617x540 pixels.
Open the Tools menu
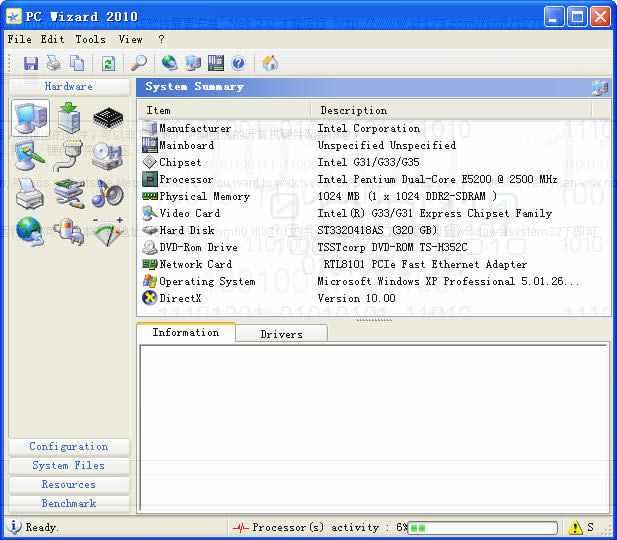90,39
